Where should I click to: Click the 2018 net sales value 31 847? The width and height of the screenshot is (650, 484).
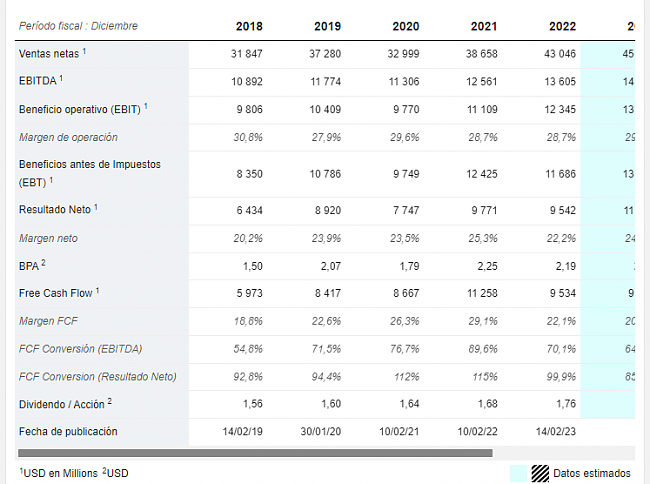tap(247, 54)
